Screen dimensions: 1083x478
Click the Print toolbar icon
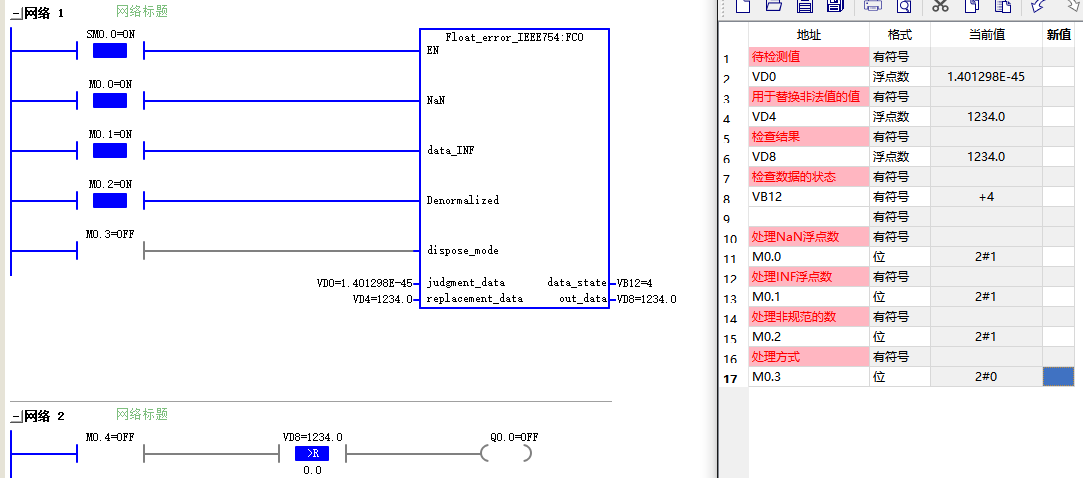[873, 6]
